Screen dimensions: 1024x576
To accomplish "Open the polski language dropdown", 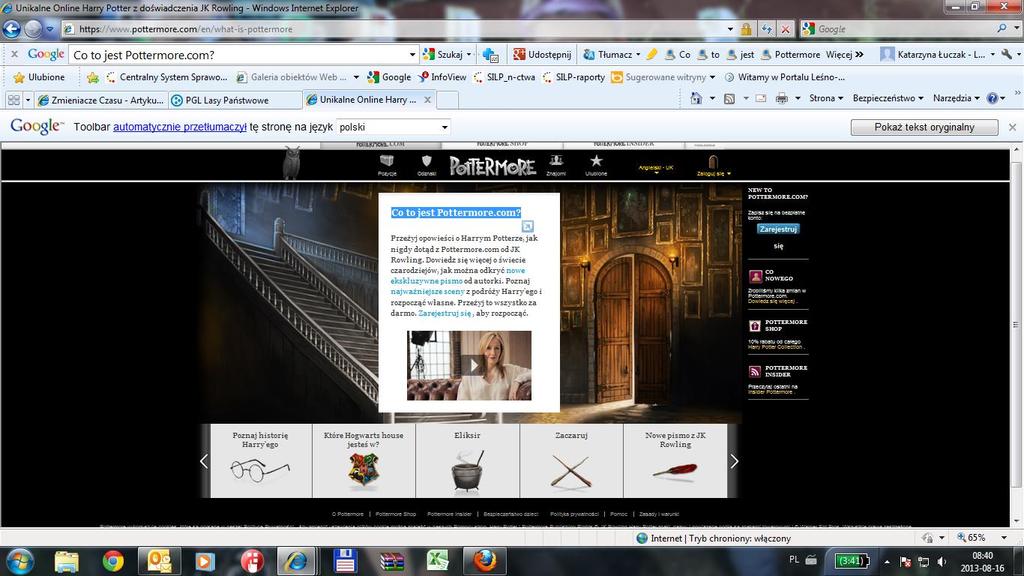I will [394, 127].
